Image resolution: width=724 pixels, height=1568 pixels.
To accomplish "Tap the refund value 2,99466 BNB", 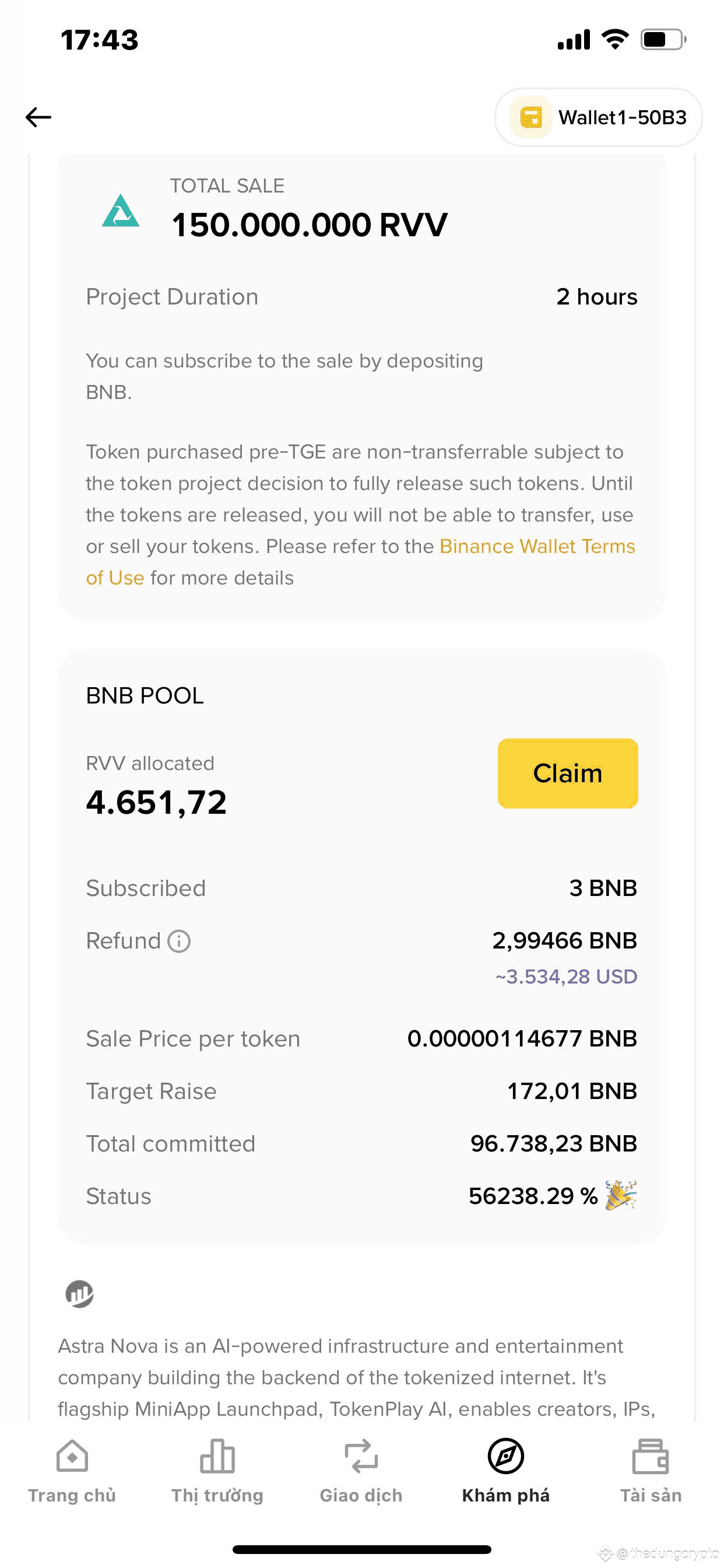I will 564,940.
